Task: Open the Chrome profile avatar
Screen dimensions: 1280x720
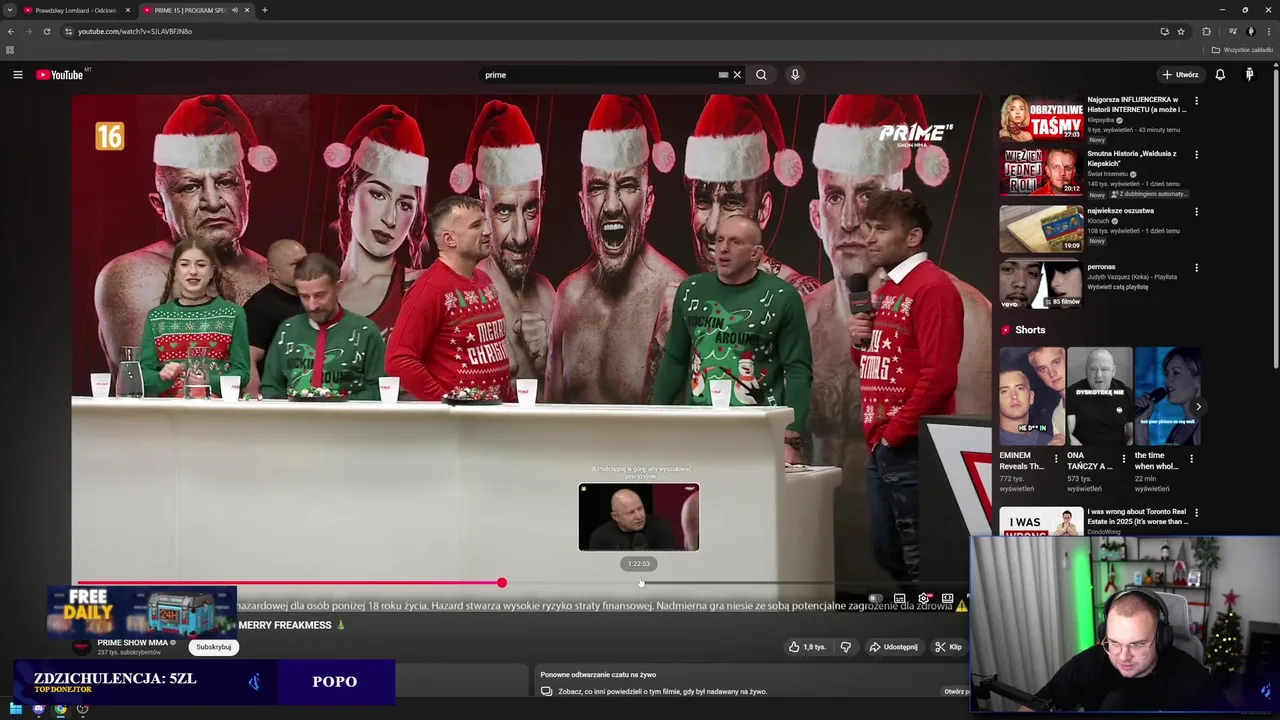Action: point(1250,31)
